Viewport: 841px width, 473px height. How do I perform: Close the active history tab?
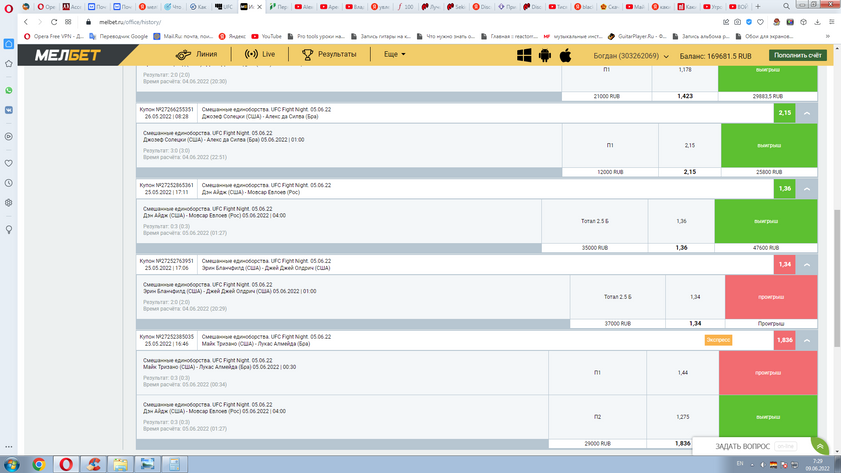(x=260, y=7)
